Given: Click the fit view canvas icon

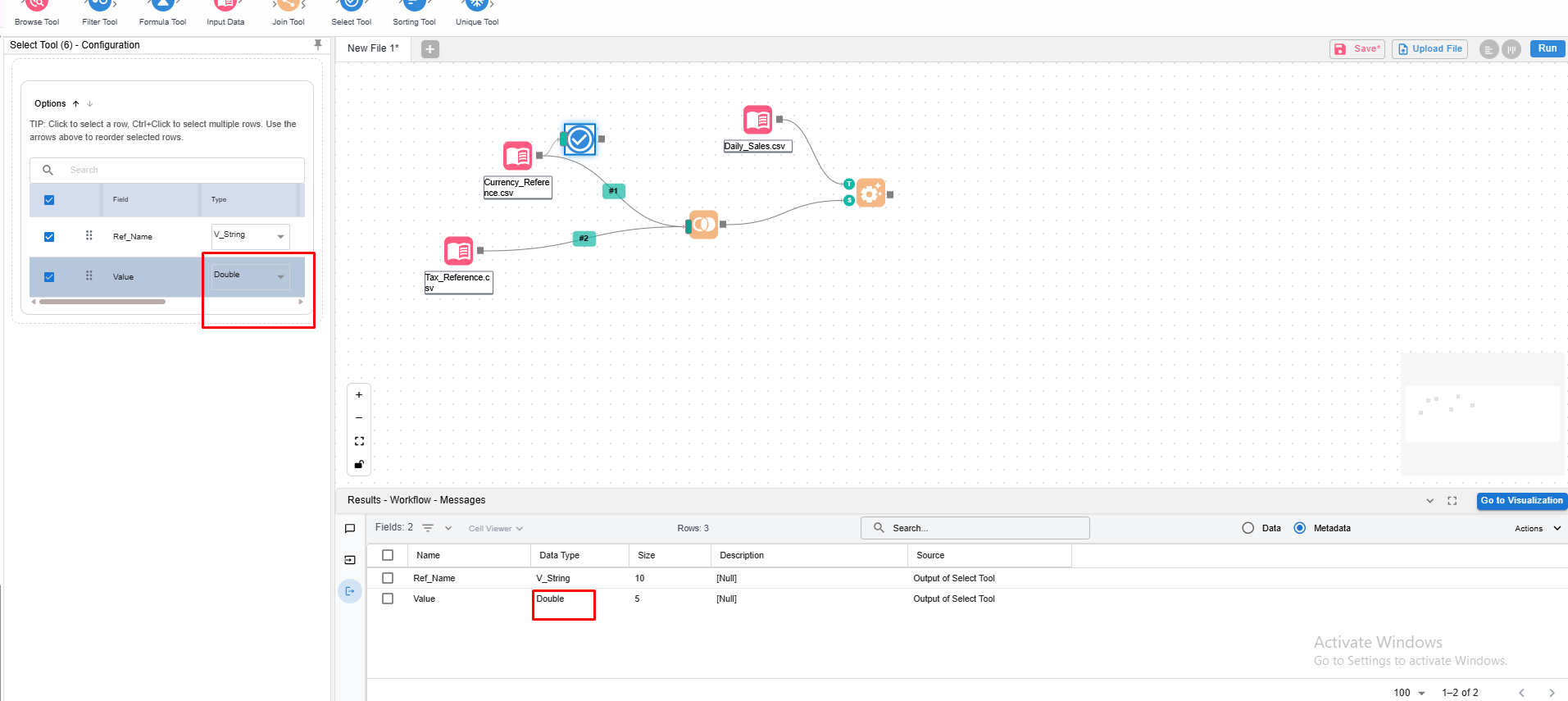Looking at the screenshot, I should click(359, 441).
